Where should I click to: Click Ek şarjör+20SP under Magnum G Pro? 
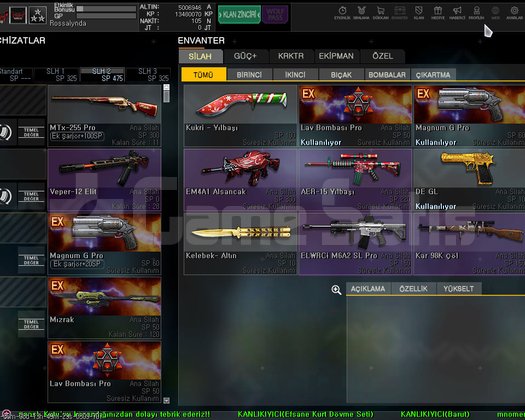coord(77,264)
